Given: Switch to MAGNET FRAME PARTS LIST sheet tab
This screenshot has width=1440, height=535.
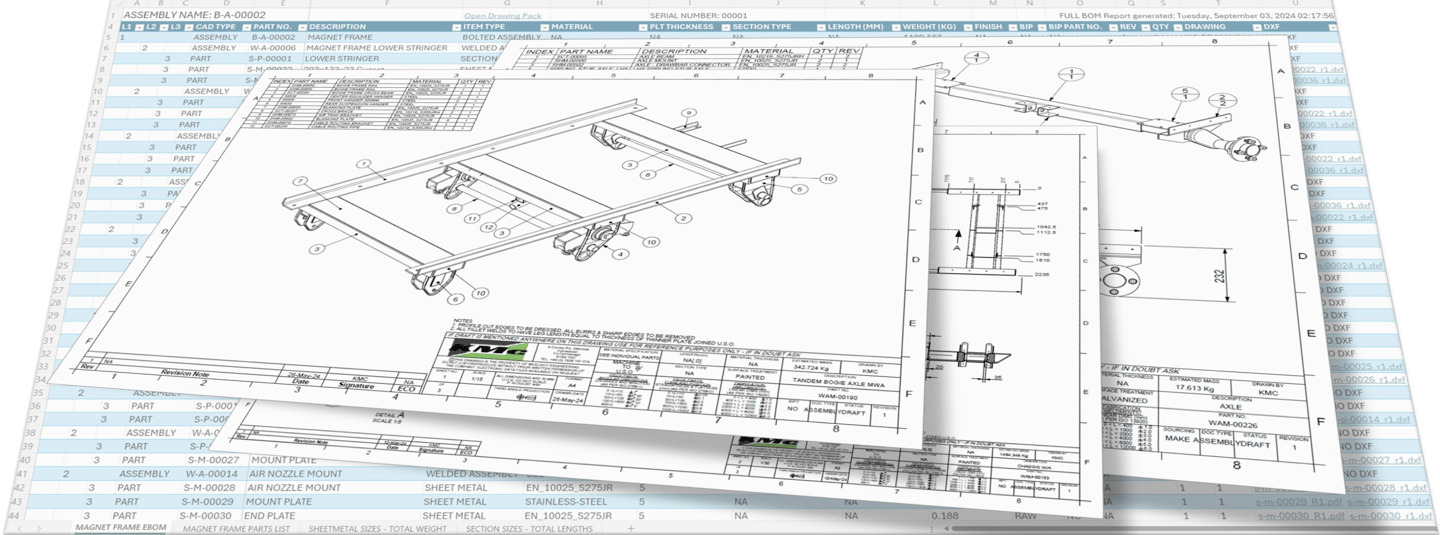Looking at the screenshot, I should coord(237,527).
